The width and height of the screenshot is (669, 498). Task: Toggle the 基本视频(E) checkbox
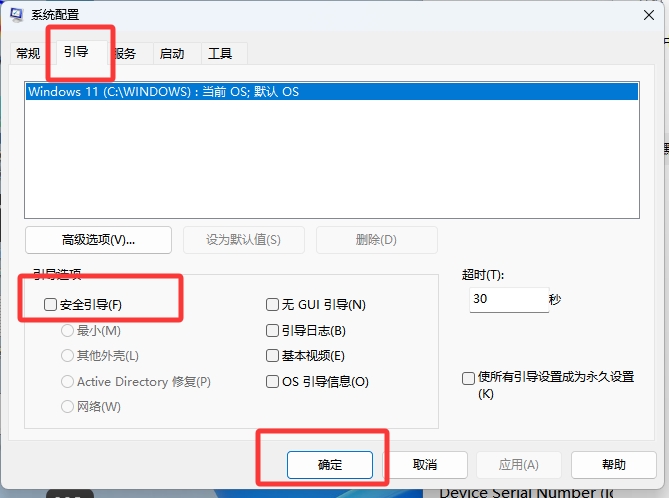tap(272, 356)
